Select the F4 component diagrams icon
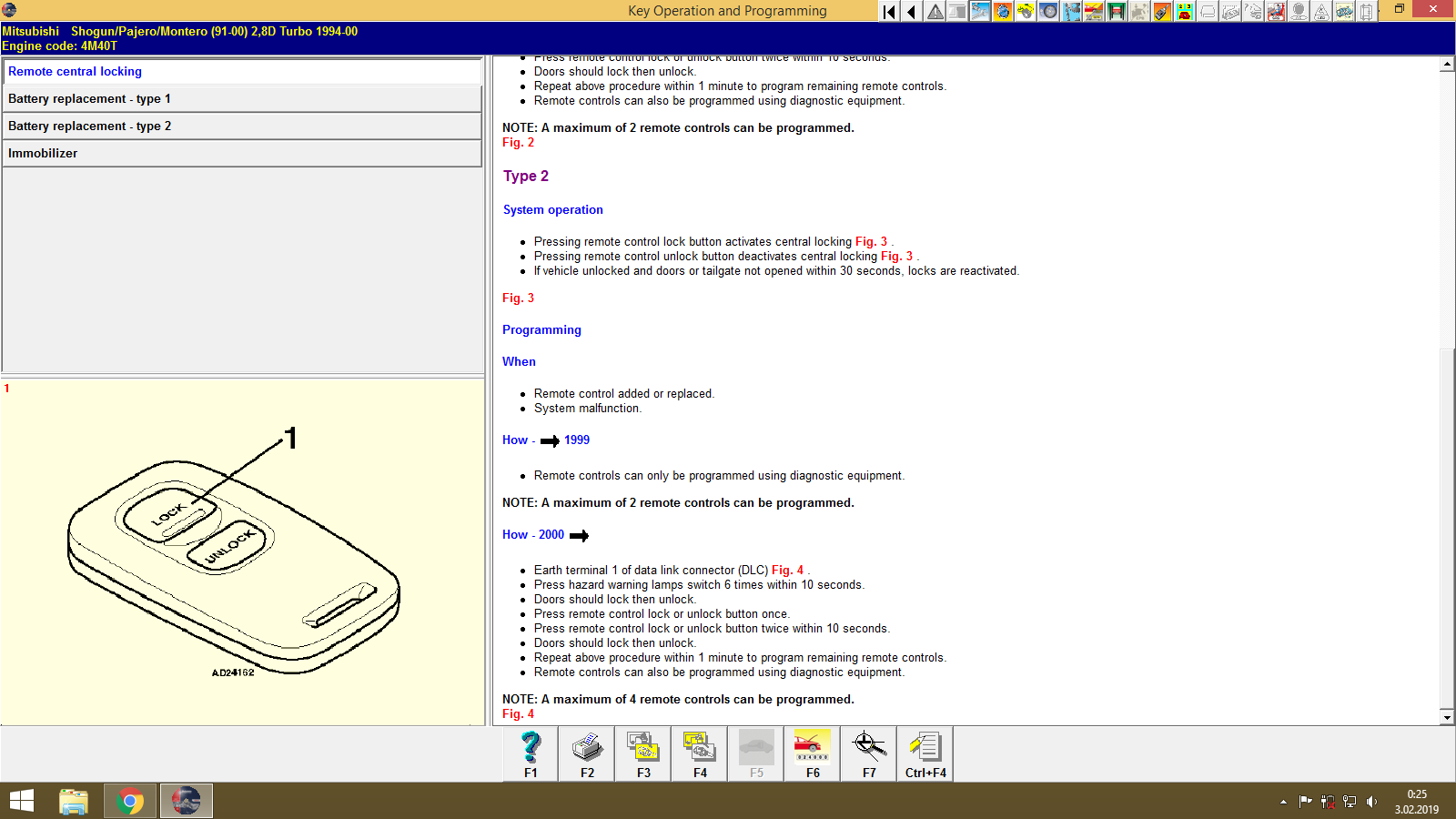1456x819 pixels. pyautogui.click(x=699, y=753)
